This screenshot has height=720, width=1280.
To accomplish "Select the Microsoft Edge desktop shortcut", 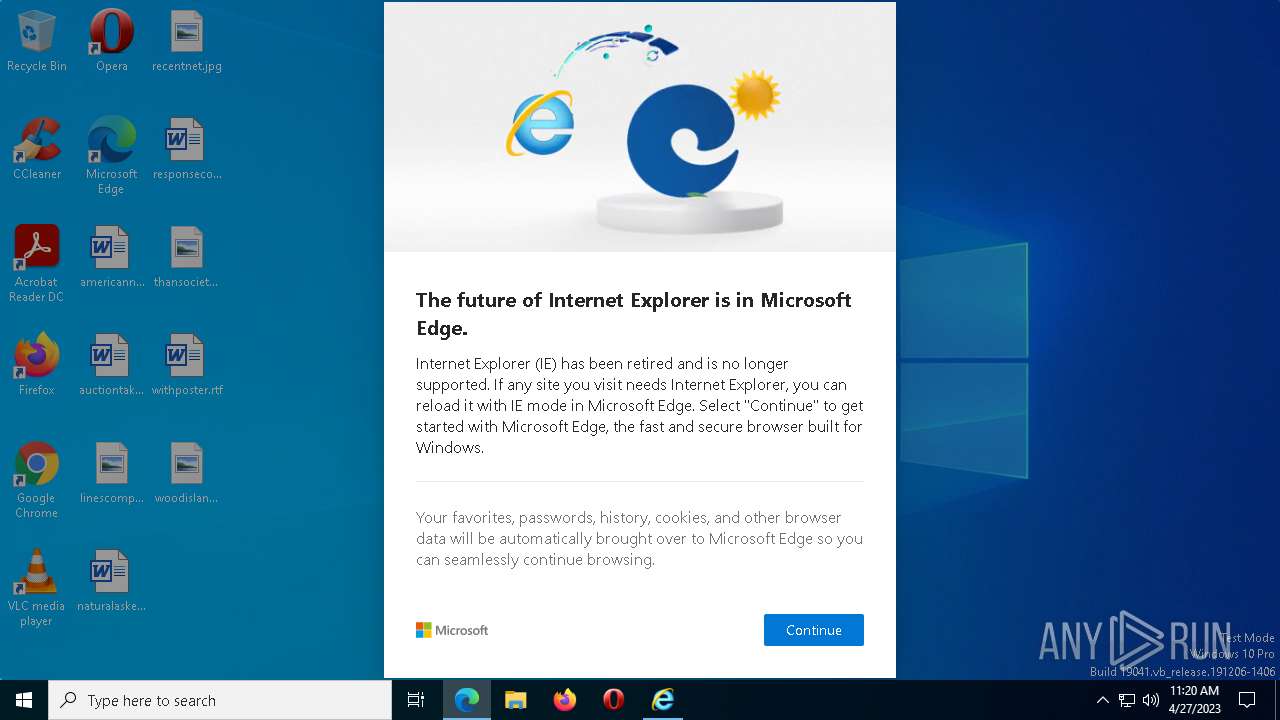I will click(x=112, y=157).
